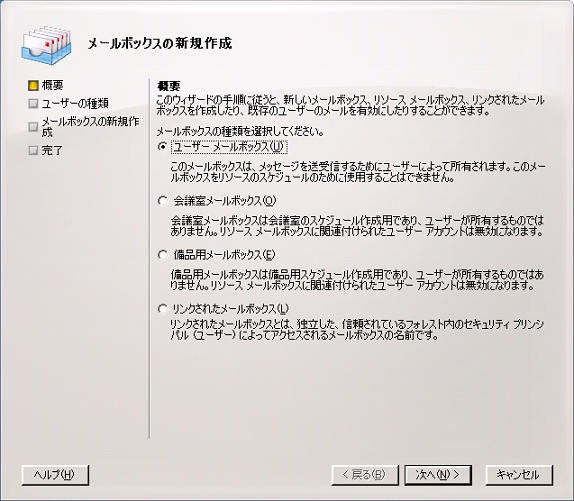Click the mailbox wizard header icon

coord(46,45)
